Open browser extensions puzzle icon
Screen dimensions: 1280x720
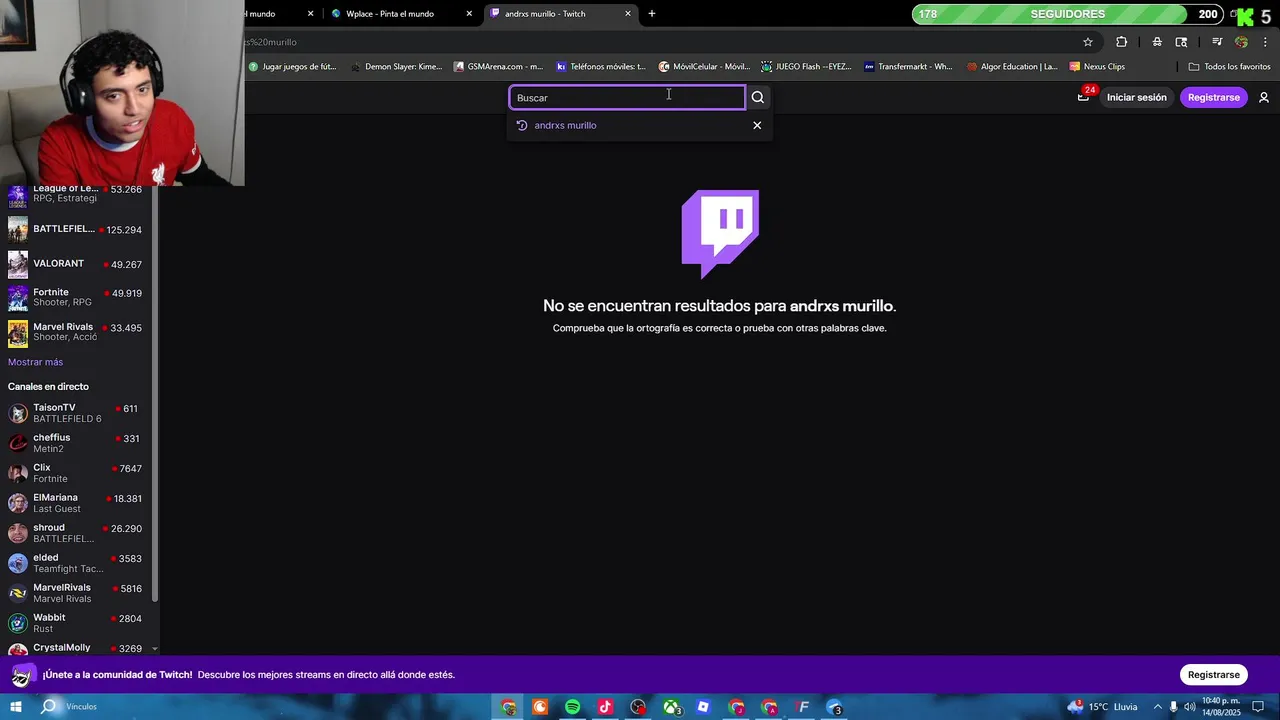click(x=1121, y=42)
